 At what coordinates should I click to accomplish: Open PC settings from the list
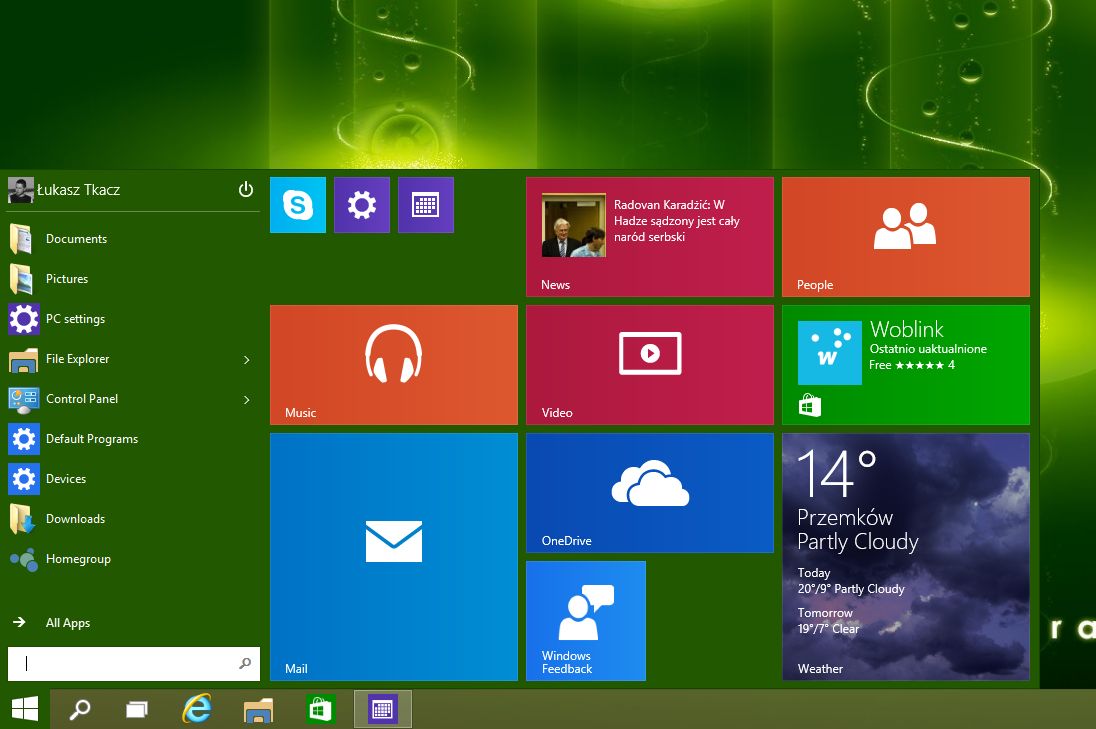point(133,319)
